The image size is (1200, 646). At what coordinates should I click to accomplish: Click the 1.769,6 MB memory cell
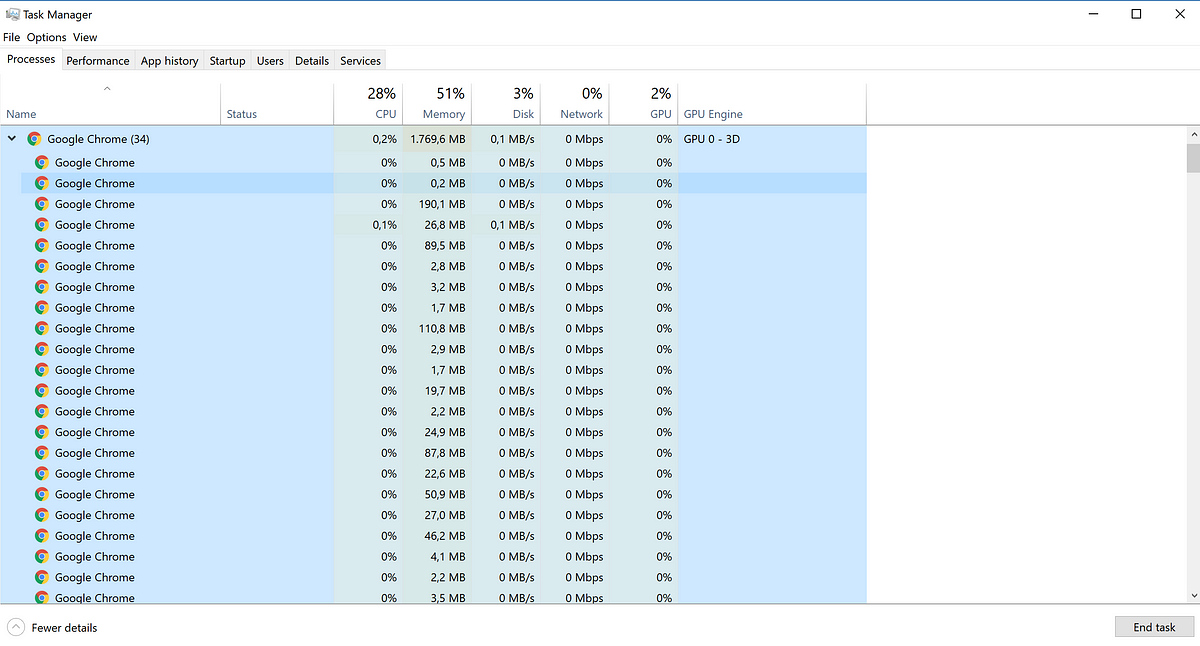(x=437, y=139)
